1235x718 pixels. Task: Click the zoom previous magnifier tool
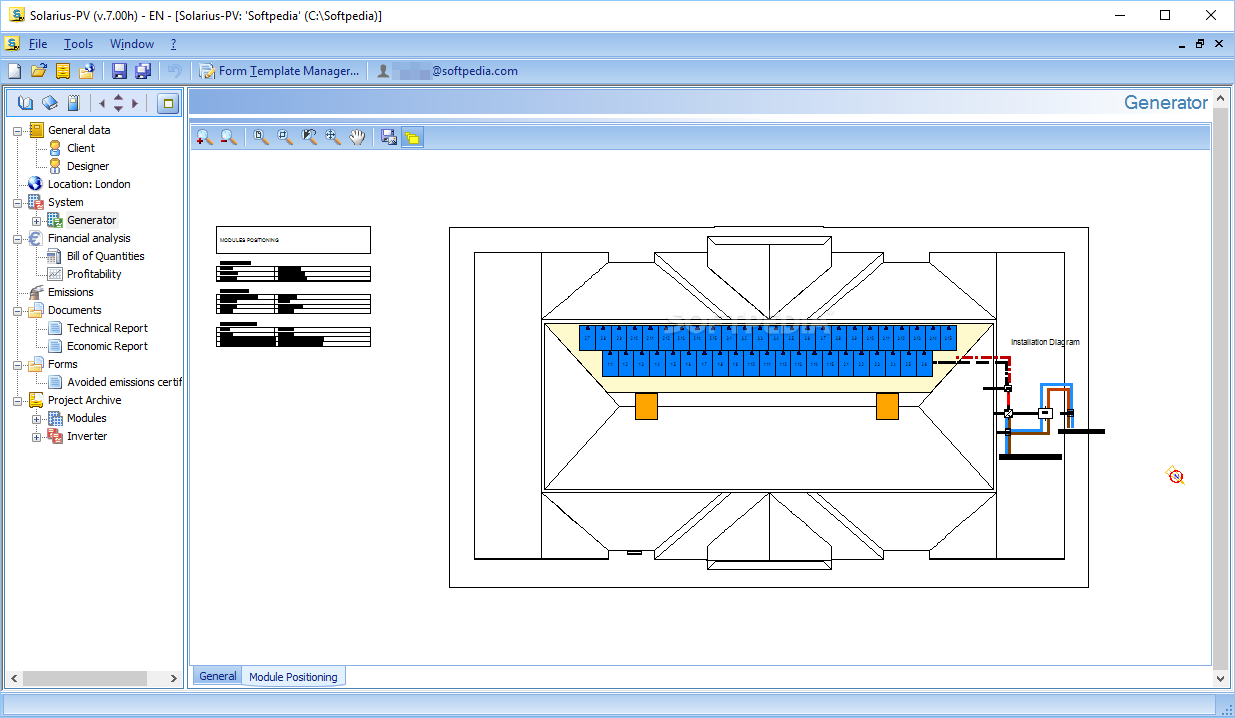[x=309, y=138]
